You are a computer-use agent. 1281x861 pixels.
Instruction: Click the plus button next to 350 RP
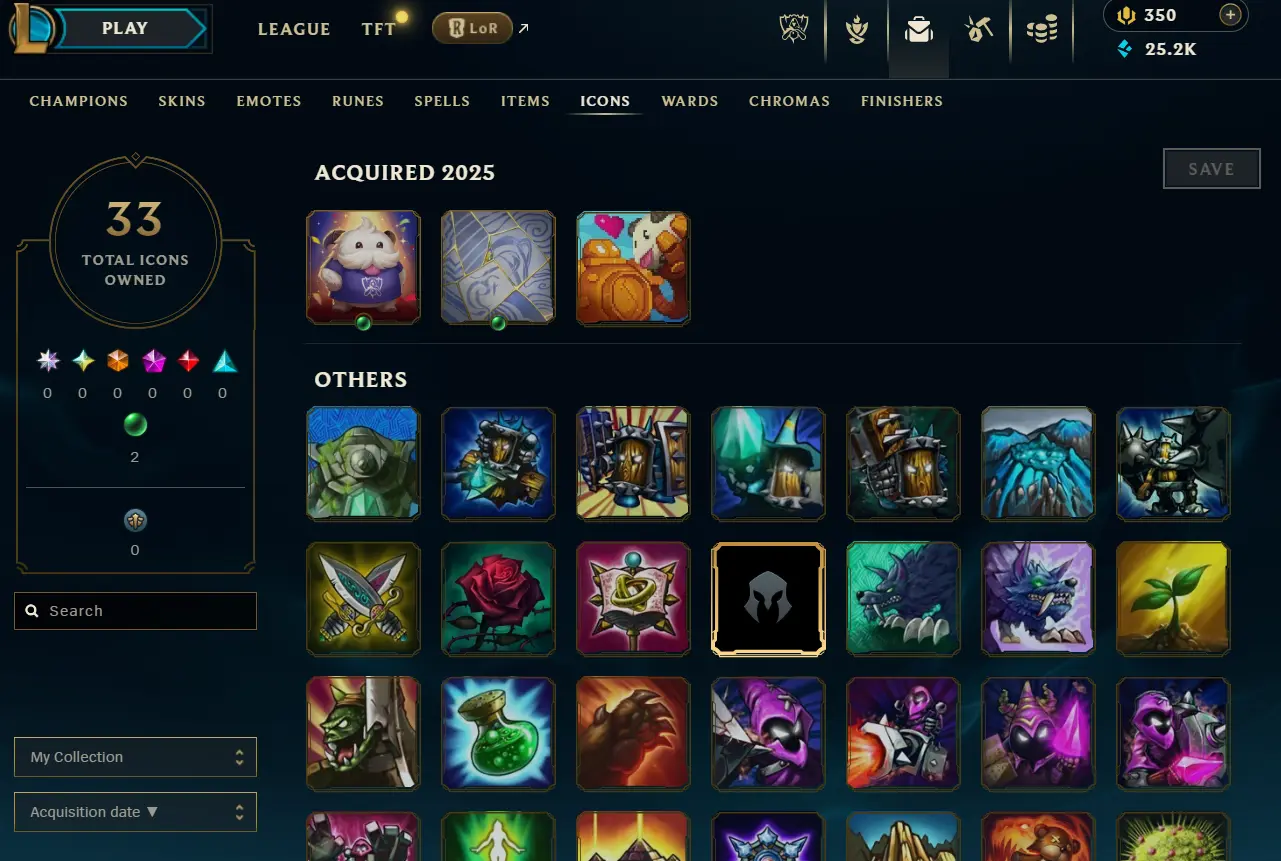click(x=1231, y=15)
